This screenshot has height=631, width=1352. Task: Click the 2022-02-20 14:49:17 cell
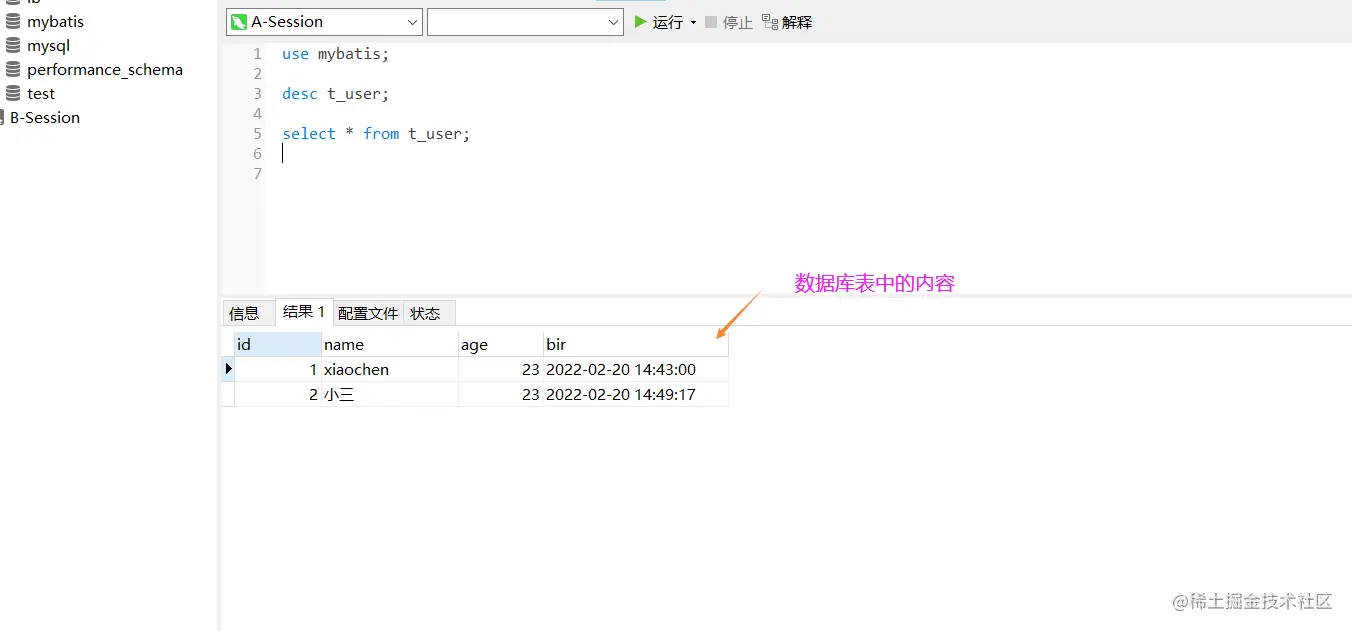coord(636,394)
